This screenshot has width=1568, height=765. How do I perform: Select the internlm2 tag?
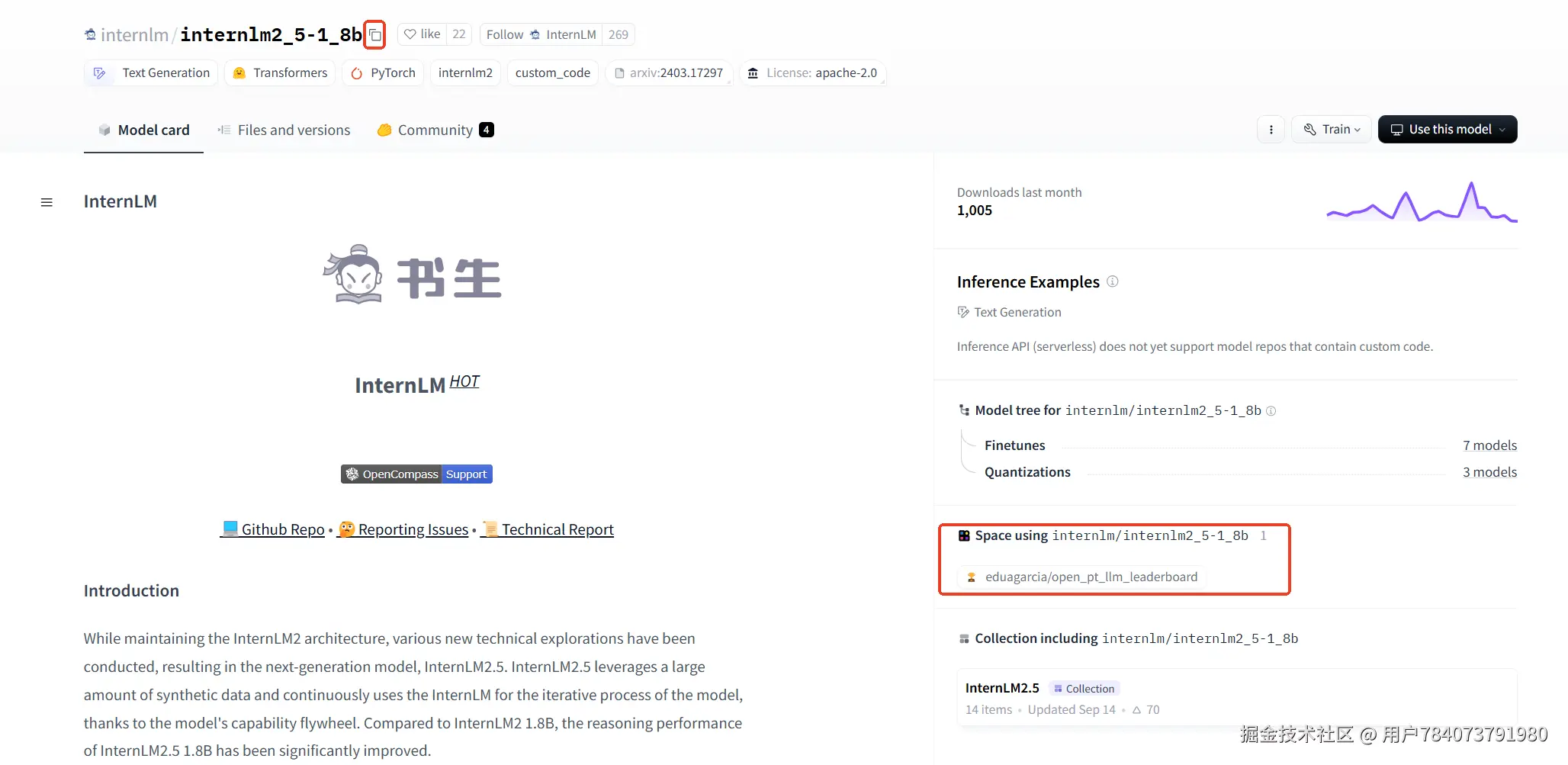coord(465,73)
